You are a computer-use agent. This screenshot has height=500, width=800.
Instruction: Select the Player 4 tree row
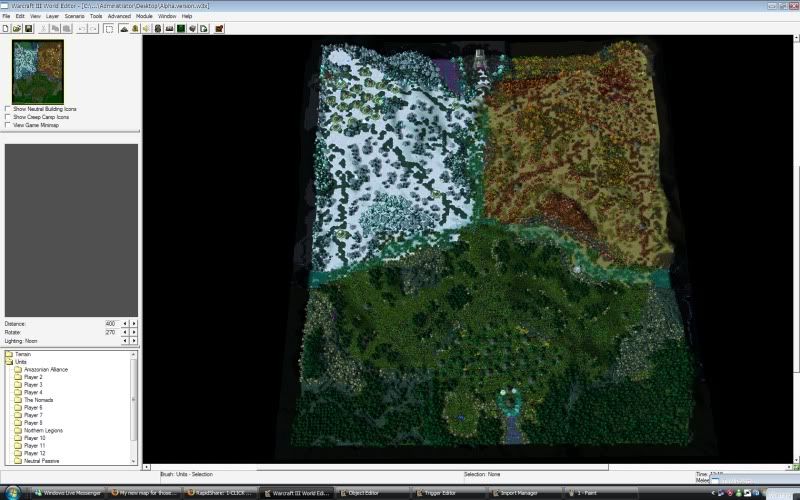pos(33,392)
